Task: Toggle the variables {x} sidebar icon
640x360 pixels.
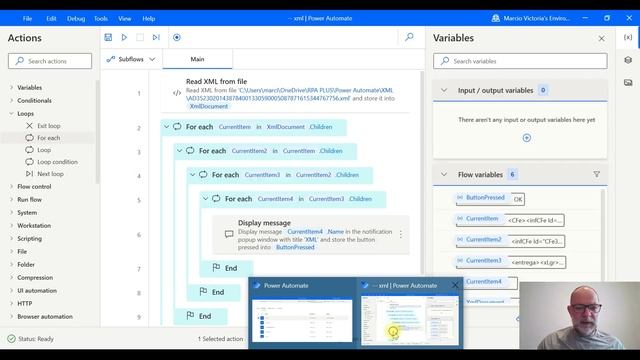Action: tap(628, 37)
